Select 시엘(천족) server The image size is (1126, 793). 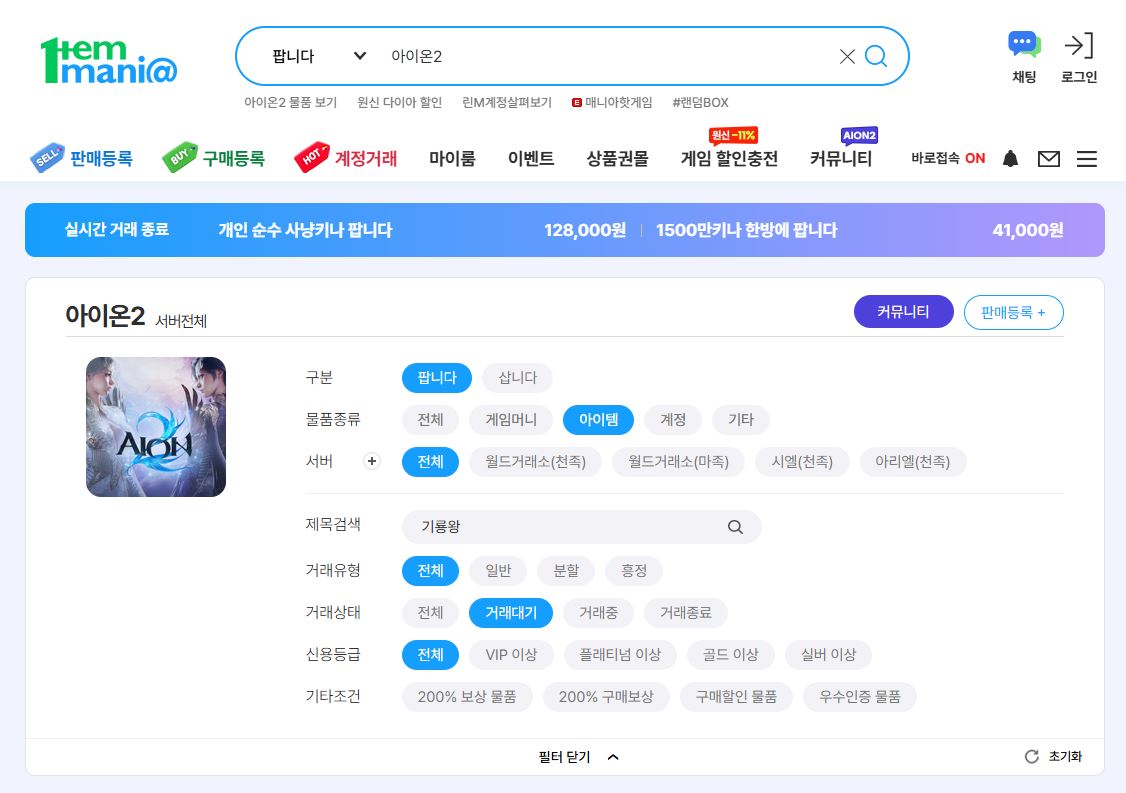(802, 462)
